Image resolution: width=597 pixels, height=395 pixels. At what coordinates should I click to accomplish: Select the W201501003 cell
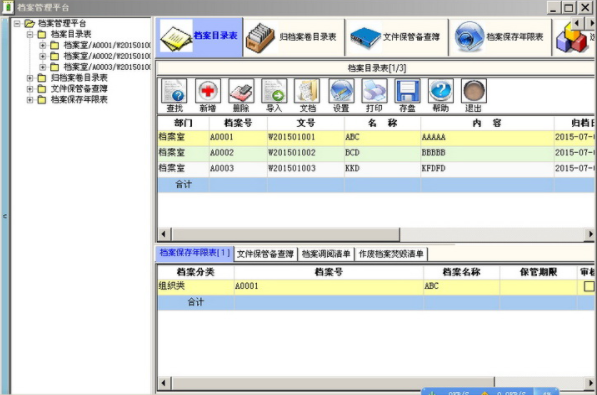(306, 169)
